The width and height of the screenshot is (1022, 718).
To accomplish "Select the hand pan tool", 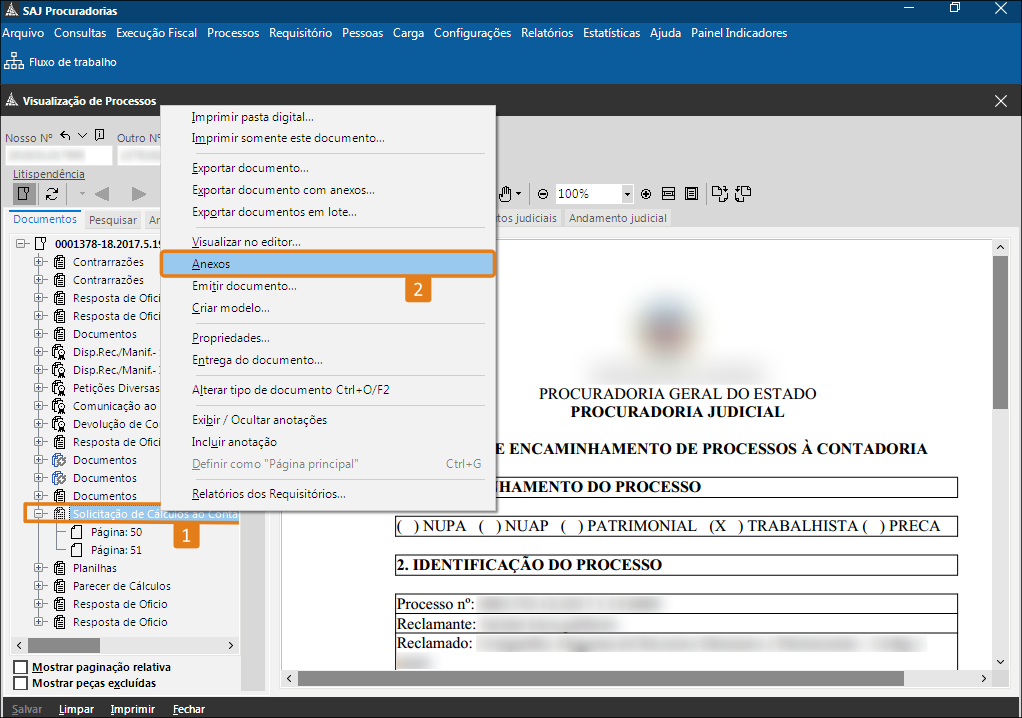I will 507,193.
